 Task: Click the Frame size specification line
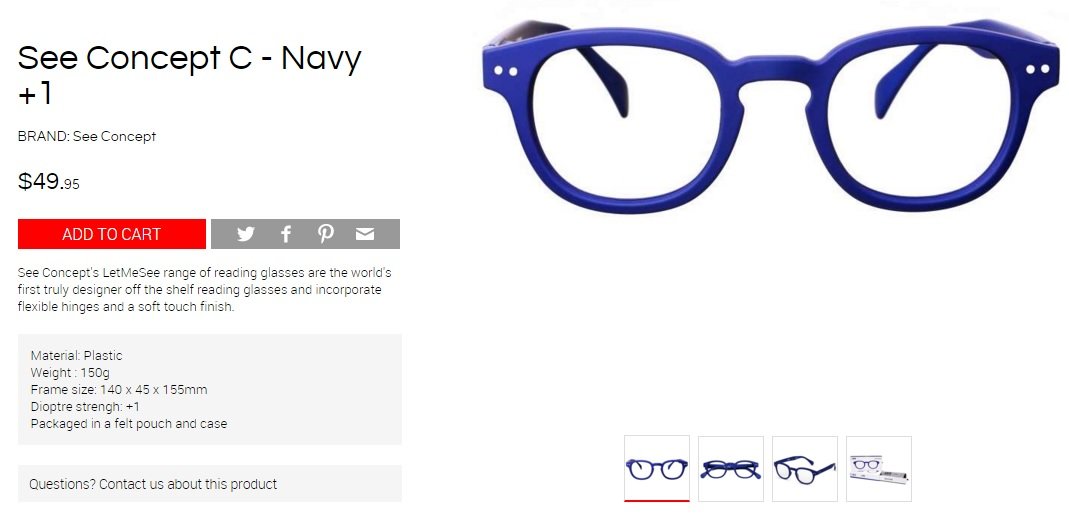119,389
